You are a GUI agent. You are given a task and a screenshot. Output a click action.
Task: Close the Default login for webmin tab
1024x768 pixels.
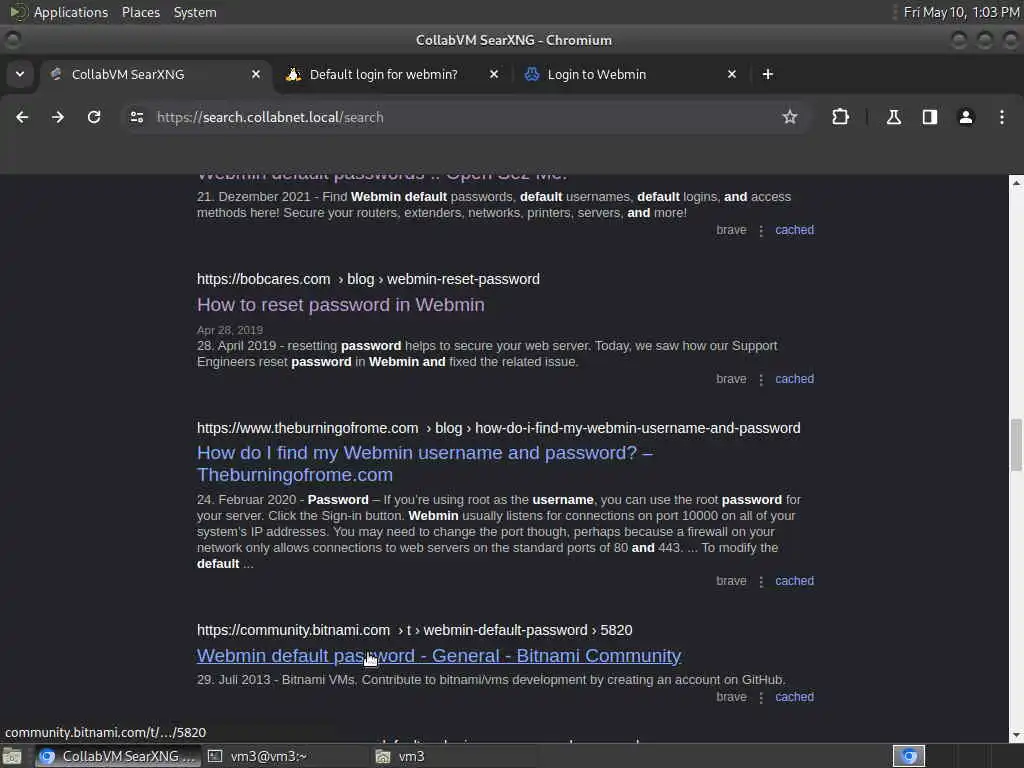click(x=494, y=74)
